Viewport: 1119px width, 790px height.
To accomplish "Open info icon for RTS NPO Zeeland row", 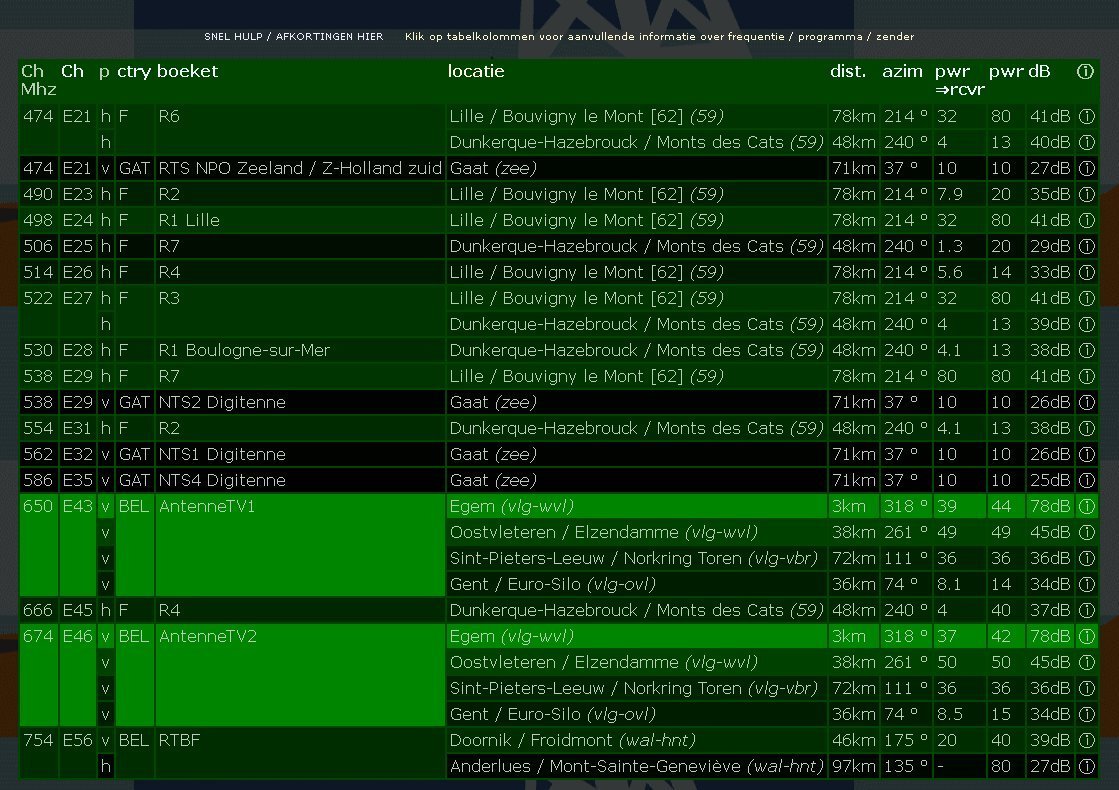I will (x=1086, y=168).
